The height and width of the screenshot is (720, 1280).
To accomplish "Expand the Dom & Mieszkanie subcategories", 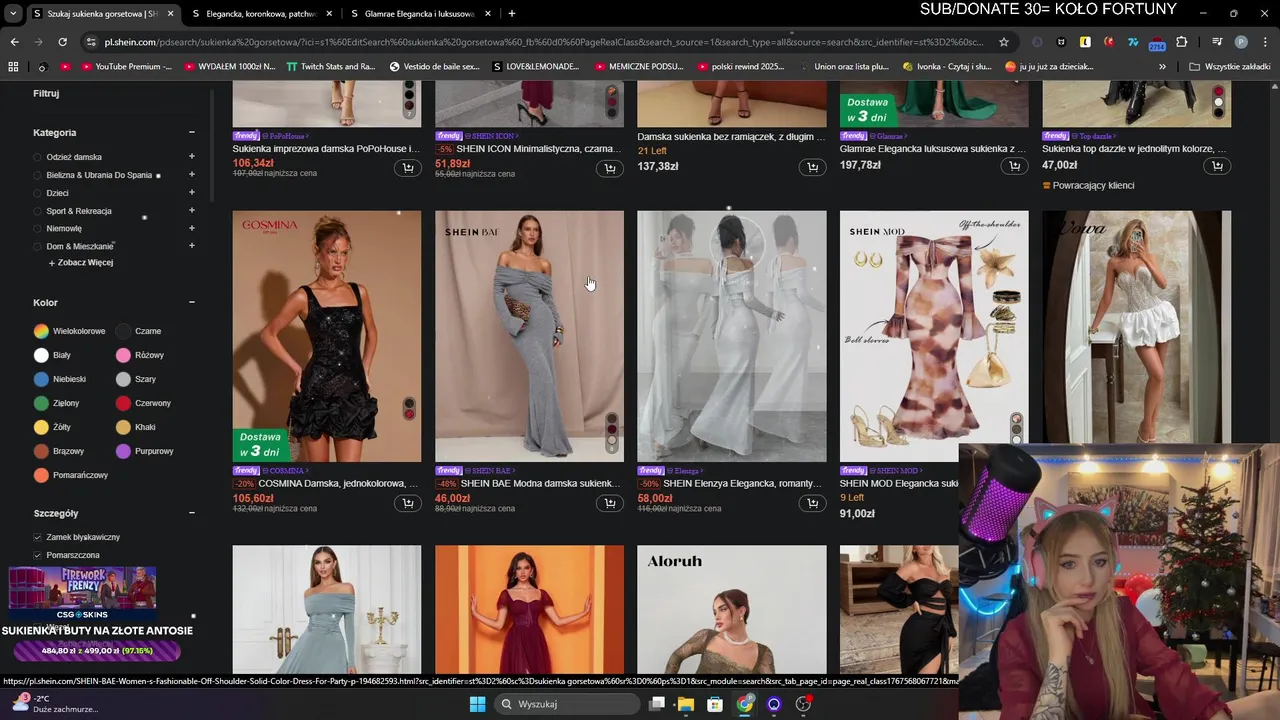I will (191, 246).
